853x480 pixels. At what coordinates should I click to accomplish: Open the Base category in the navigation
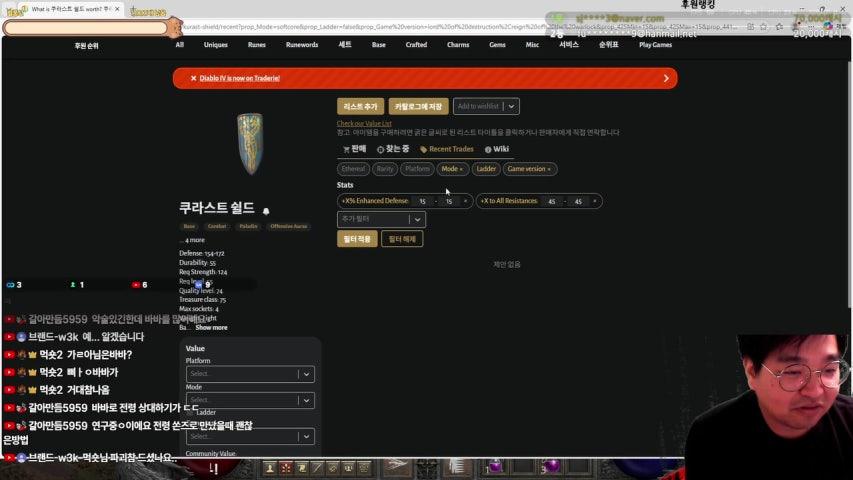(x=379, y=45)
